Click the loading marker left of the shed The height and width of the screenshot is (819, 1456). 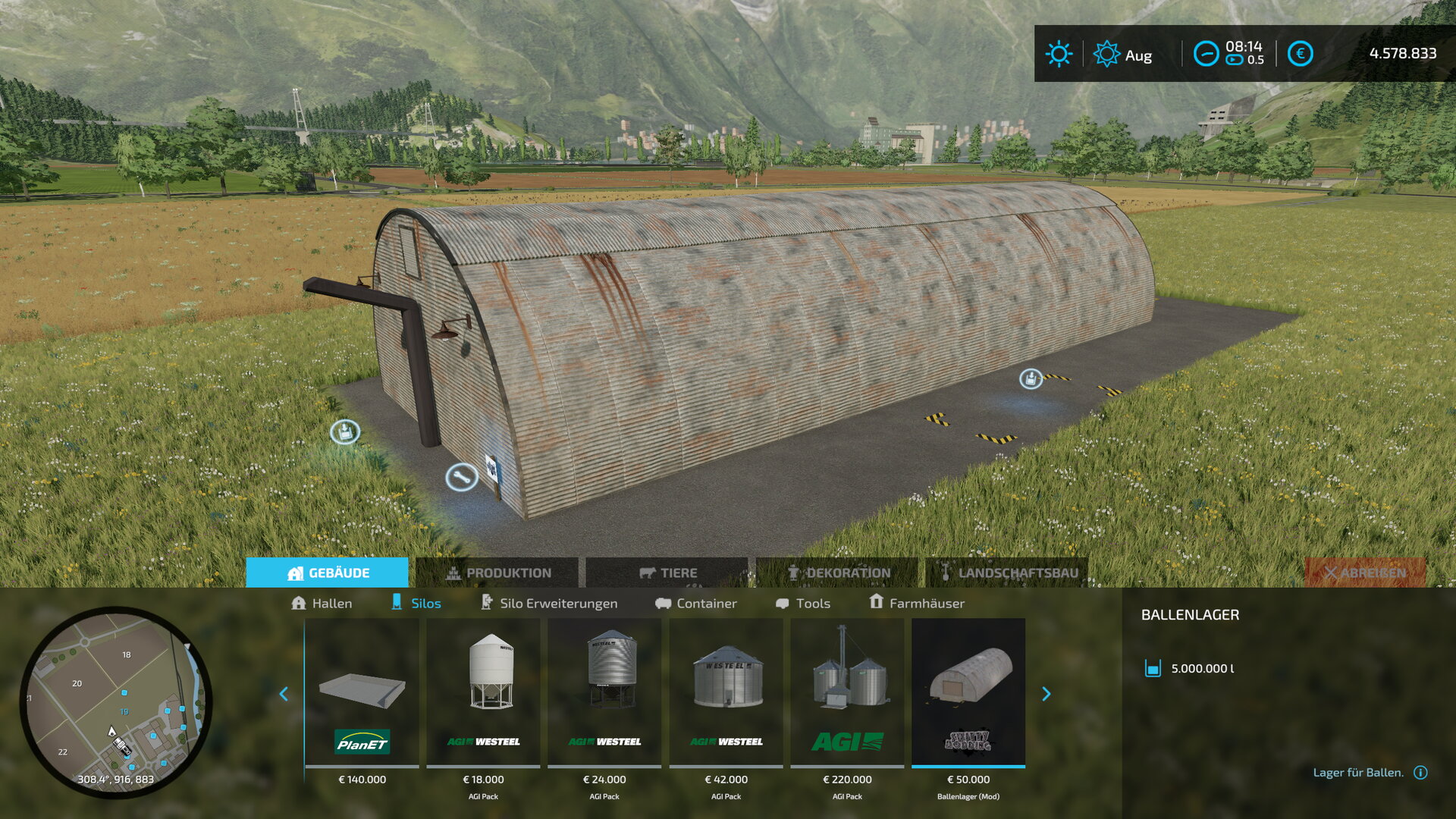point(345,432)
